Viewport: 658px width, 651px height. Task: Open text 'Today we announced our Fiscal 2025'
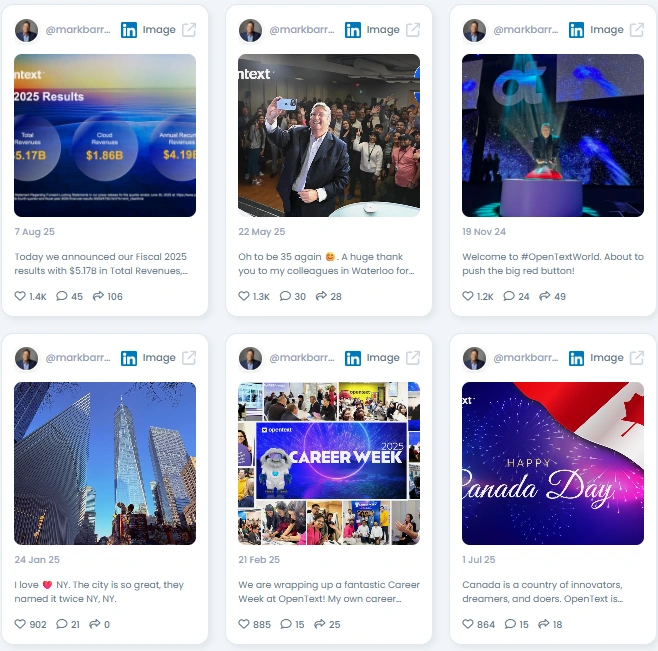pos(101,256)
